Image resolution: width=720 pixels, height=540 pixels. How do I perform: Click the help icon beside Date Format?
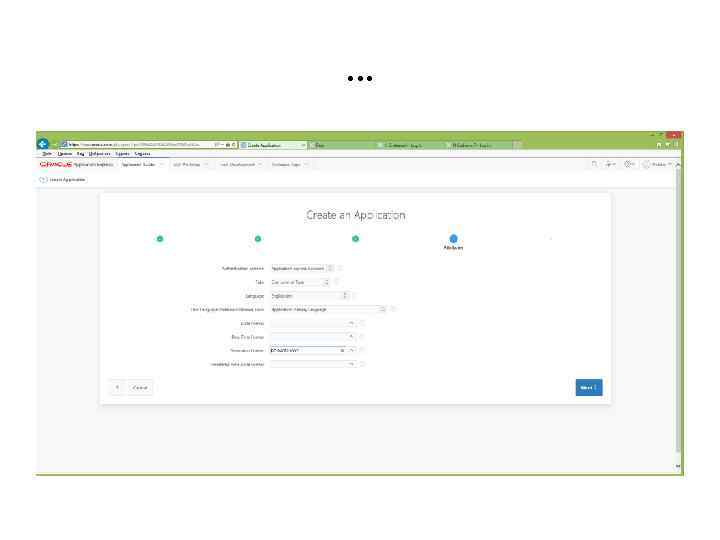(x=362, y=323)
